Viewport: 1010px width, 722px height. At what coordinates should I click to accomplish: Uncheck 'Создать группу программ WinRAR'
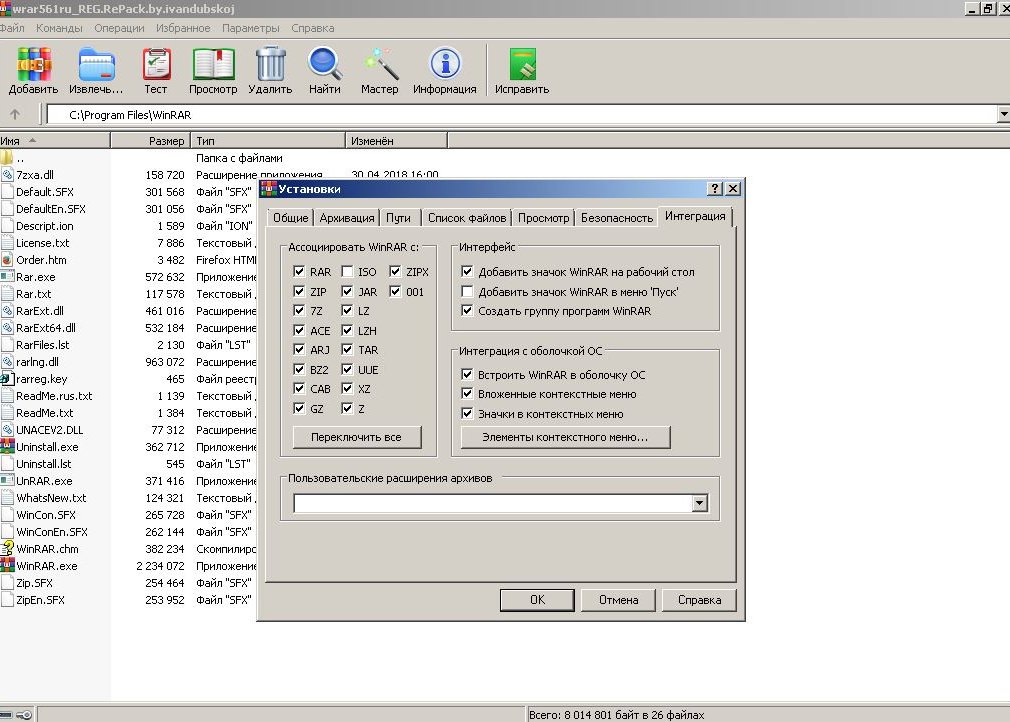[468, 310]
